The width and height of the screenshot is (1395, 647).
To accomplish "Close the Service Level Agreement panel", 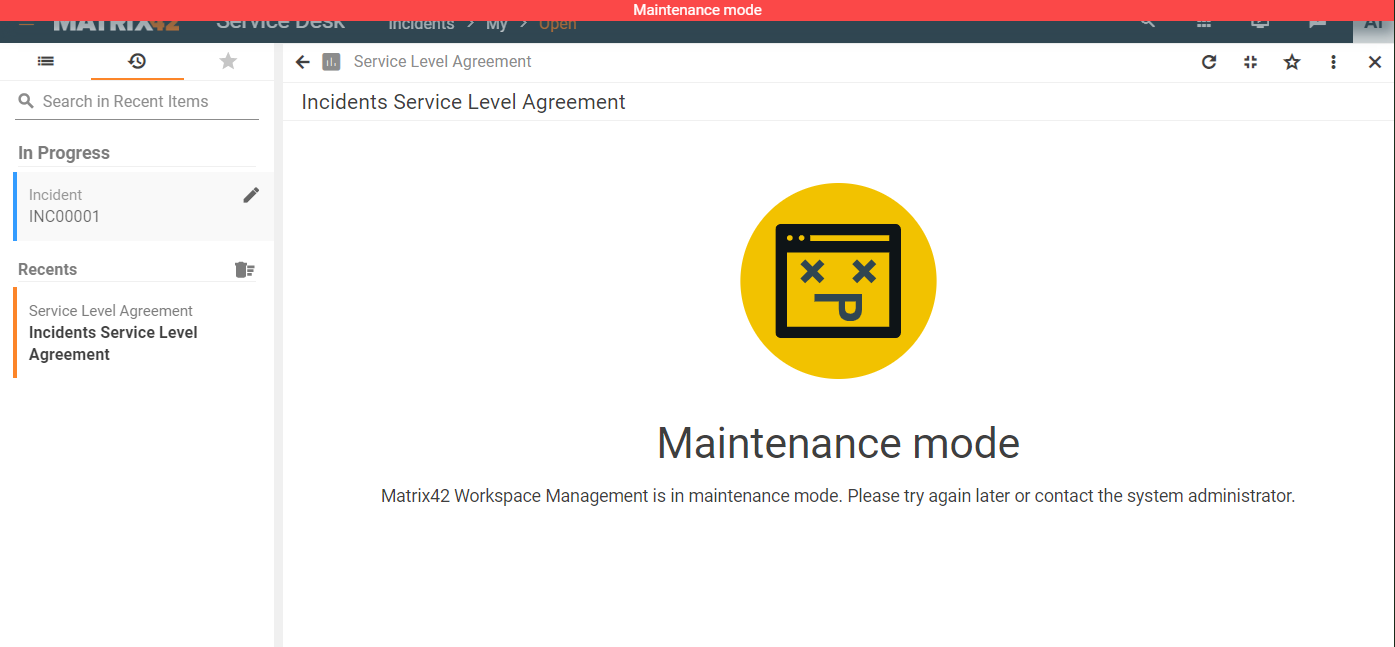I will point(1374,62).
